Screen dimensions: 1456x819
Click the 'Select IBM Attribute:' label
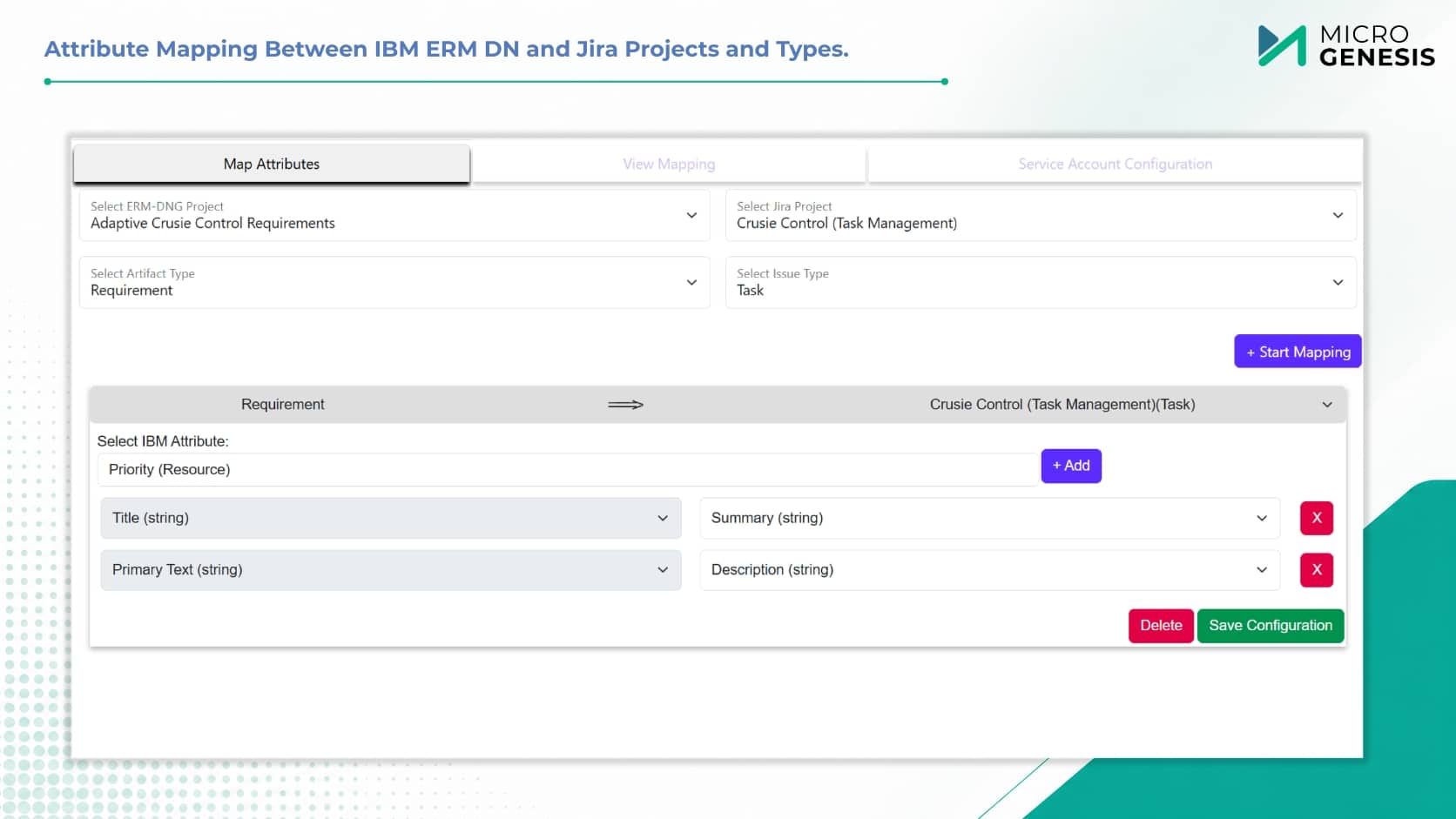pos(163,441)
